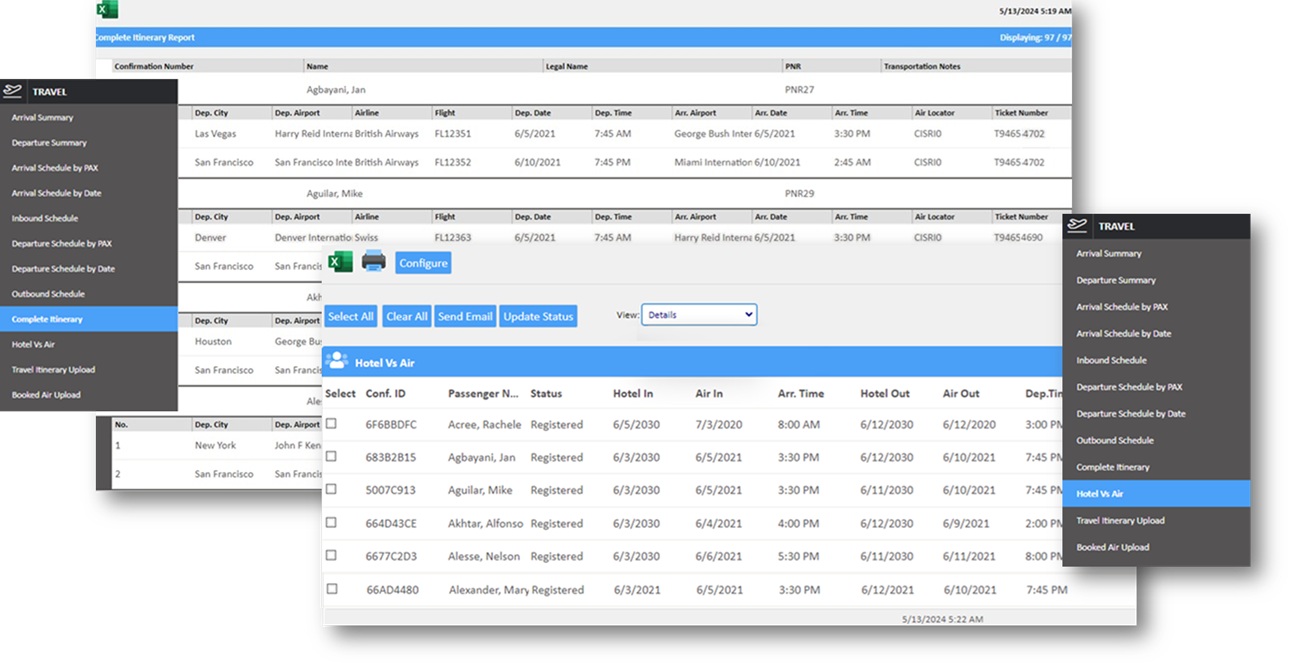1292x667 pixels.
Task: Click the Excel export icon beside the printer
Action: (x=340, y=262)
